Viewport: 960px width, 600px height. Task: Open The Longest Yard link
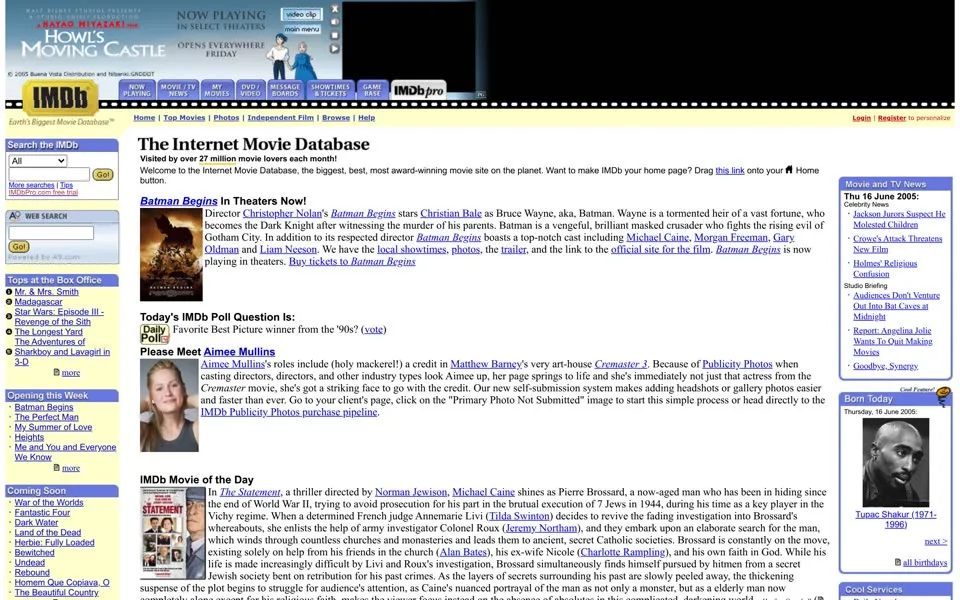click(x=48, y=332)
